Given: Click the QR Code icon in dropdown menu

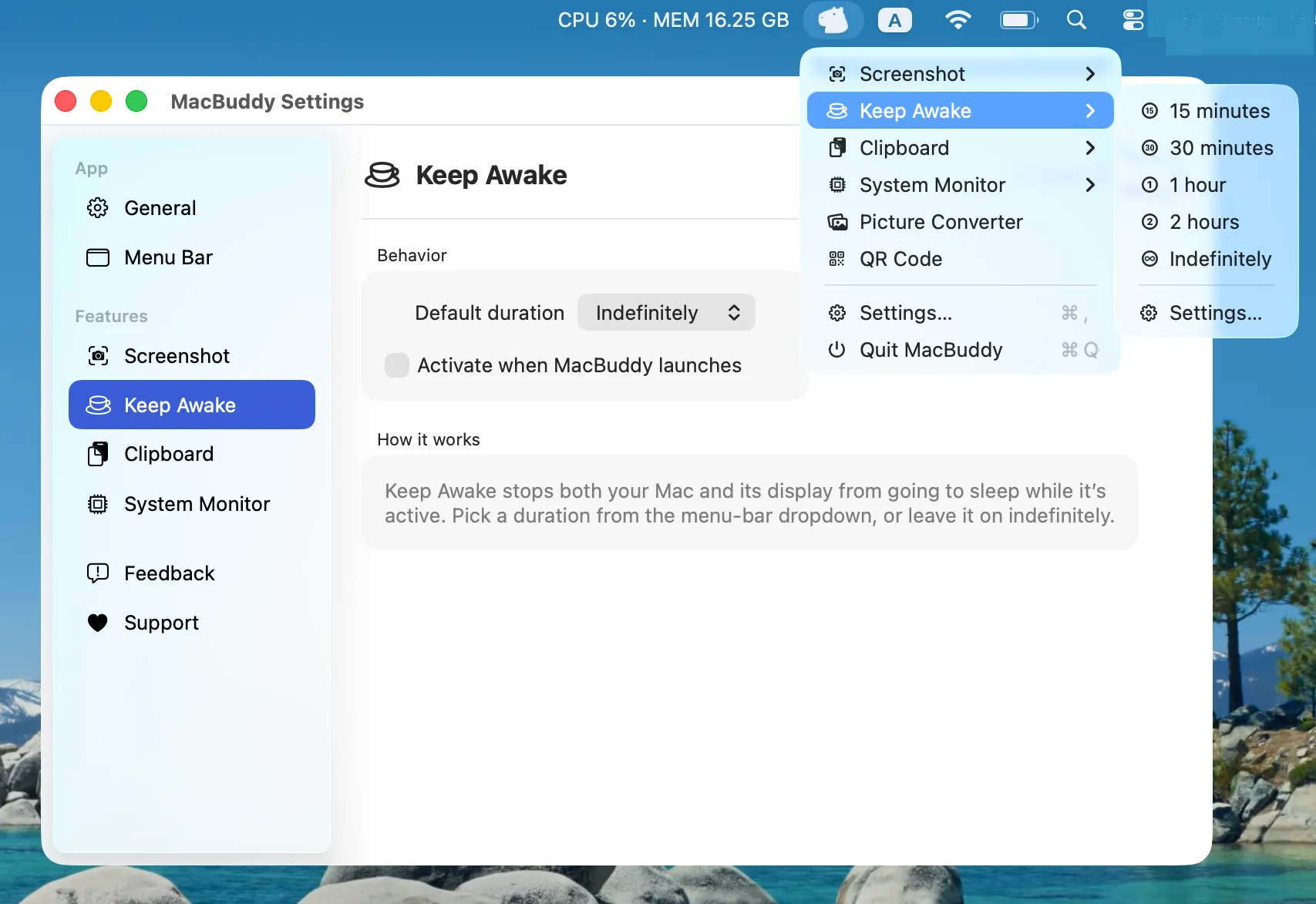Looking at the screenshot, I should tap(837, 259).
